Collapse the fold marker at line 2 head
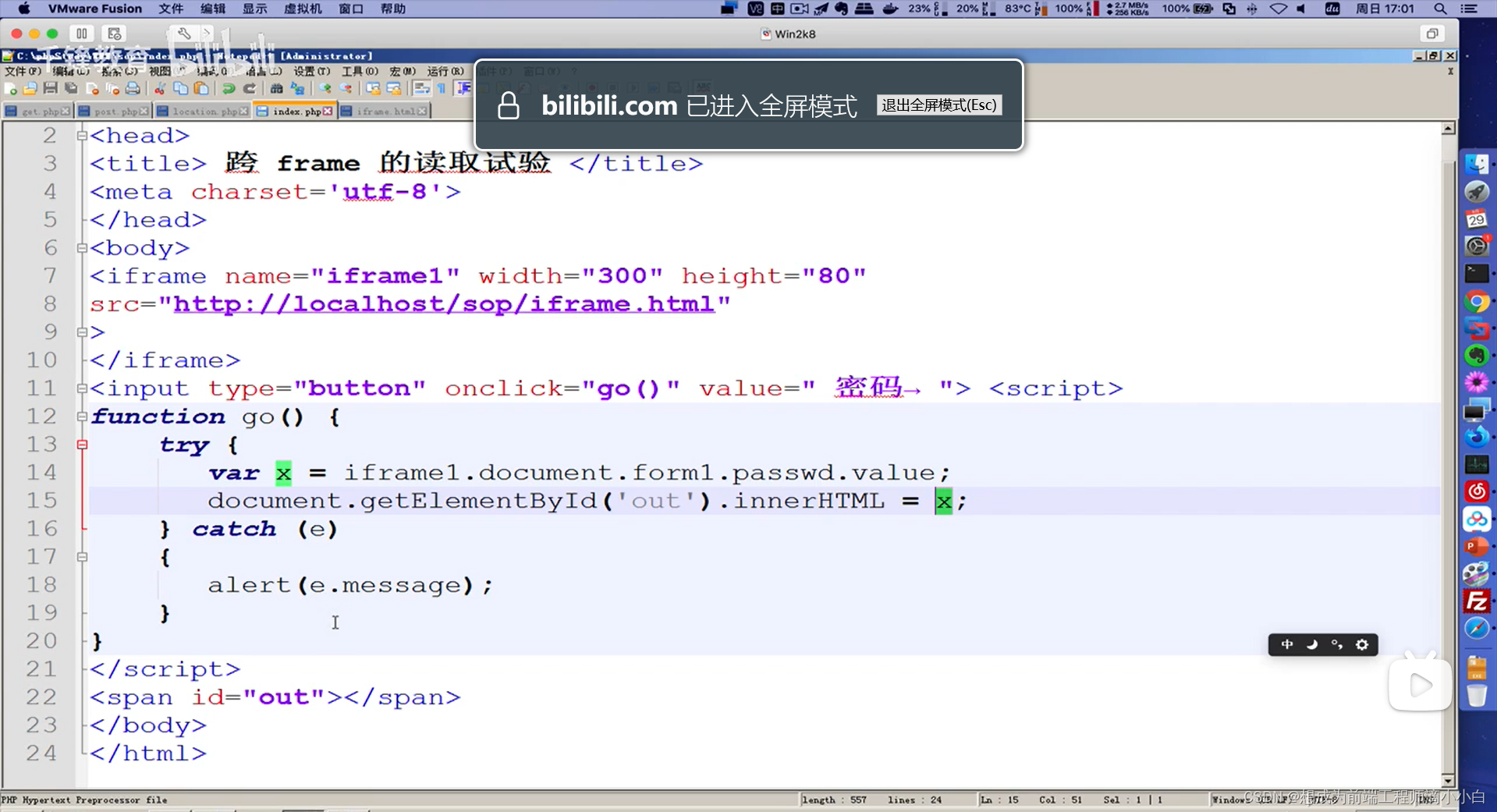 82,136
